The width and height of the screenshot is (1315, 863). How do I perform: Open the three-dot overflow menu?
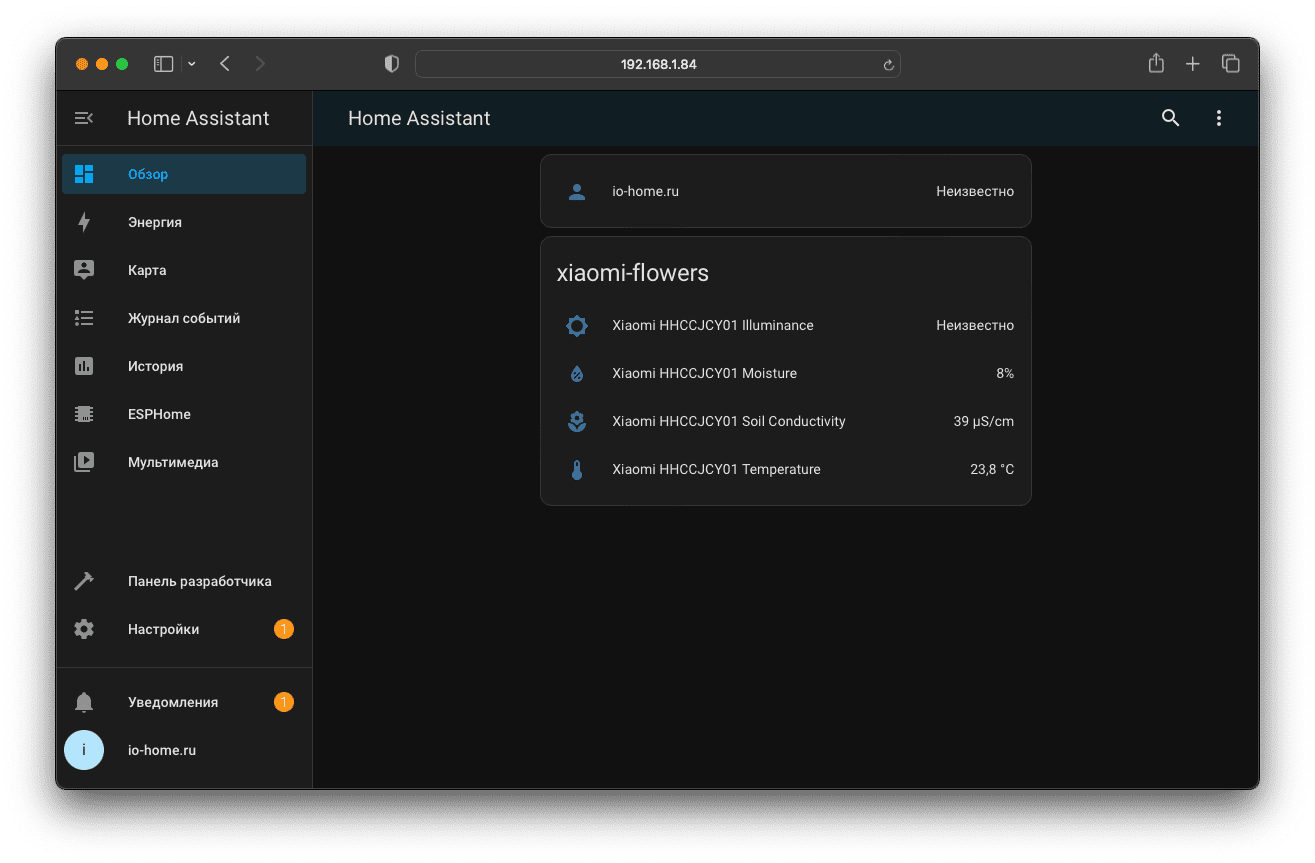point(1218,118)
